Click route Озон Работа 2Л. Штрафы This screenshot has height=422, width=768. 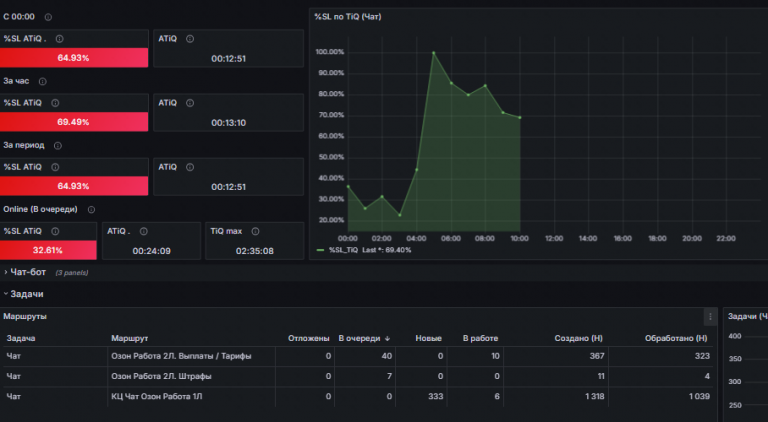(x=161, y=376)
